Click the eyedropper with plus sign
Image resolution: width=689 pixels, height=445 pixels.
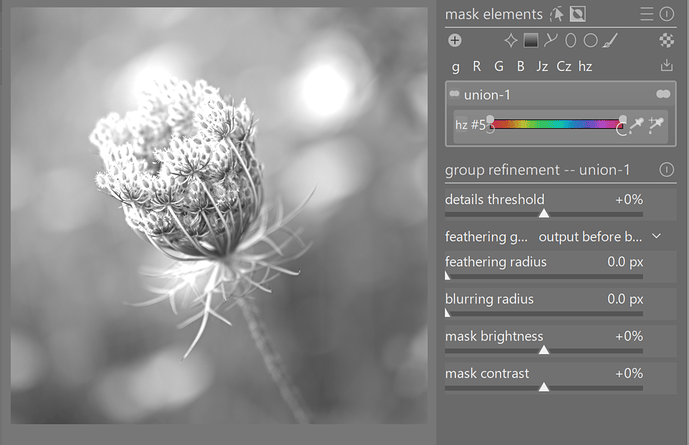(656, 125)
